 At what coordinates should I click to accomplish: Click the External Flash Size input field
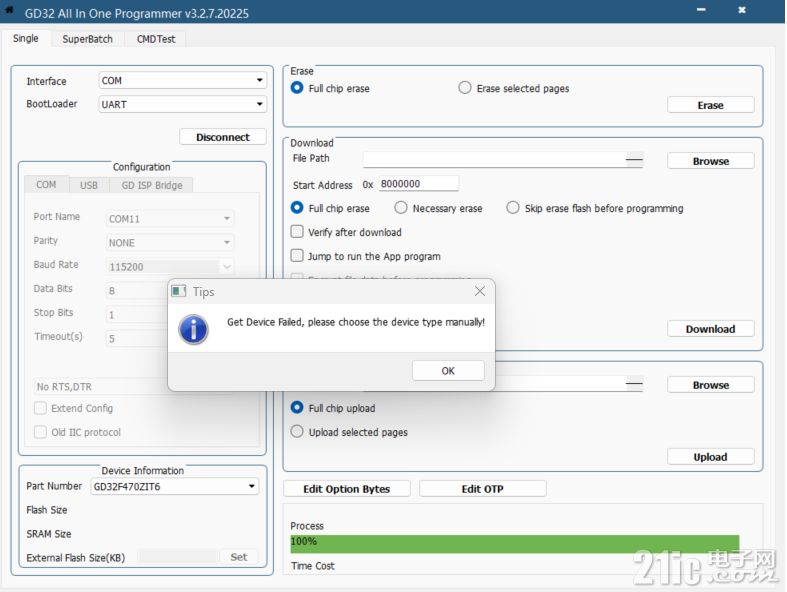click(178, 556)
